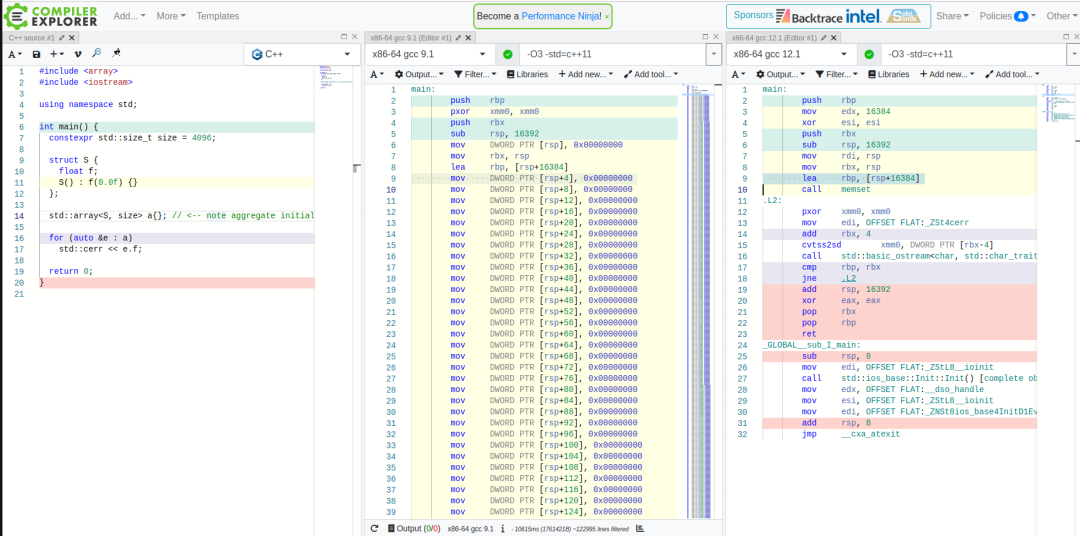Open Output options dropdown in gcc 9.1 pane
1080x536 pixels.
pyautogui.click(x=418, y=74)
